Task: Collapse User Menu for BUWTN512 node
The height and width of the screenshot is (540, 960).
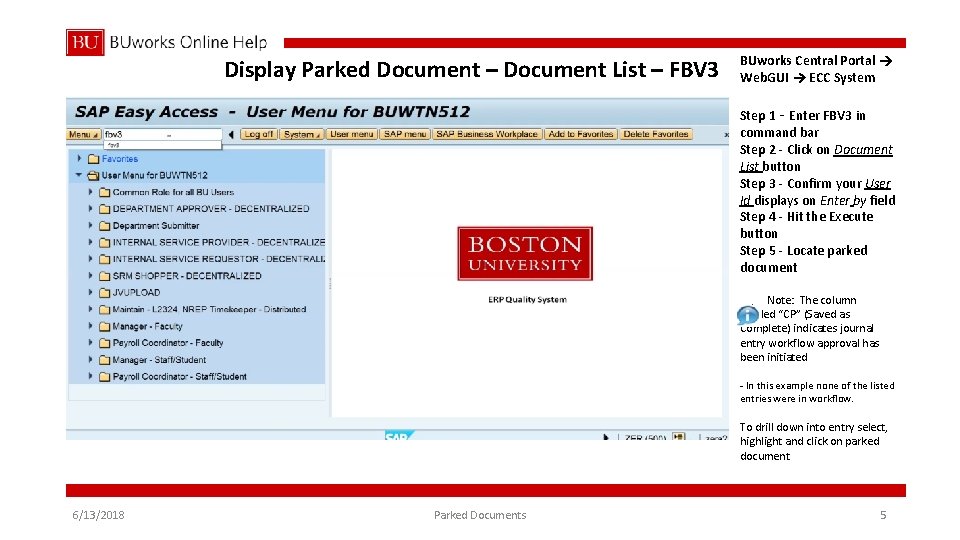Action: (79, 175)
